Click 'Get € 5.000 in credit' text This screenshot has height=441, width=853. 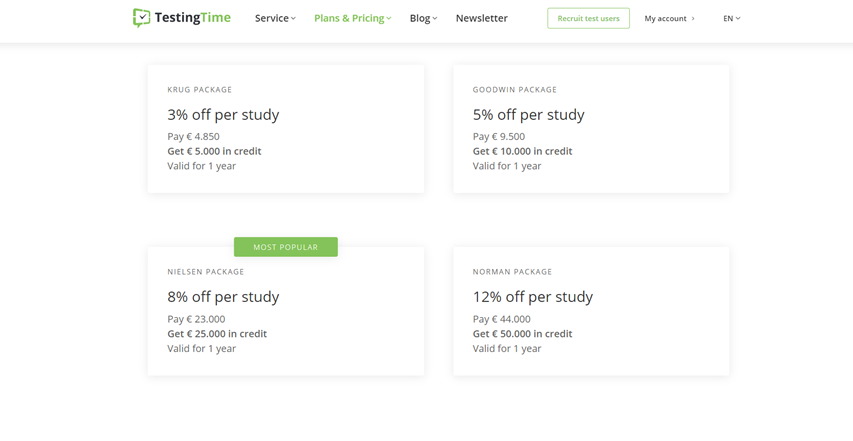pyautogui.click(x=214, y=151)
